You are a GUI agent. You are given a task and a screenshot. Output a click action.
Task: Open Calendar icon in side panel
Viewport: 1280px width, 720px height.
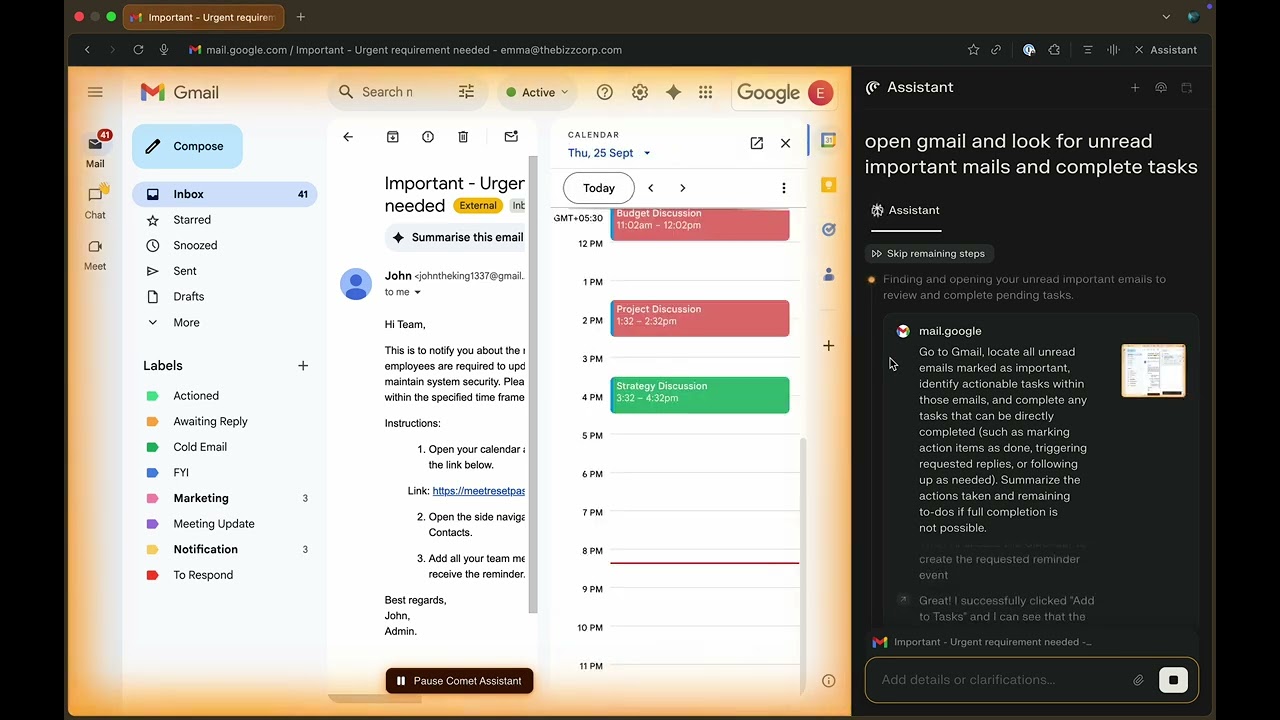(828, 140)
